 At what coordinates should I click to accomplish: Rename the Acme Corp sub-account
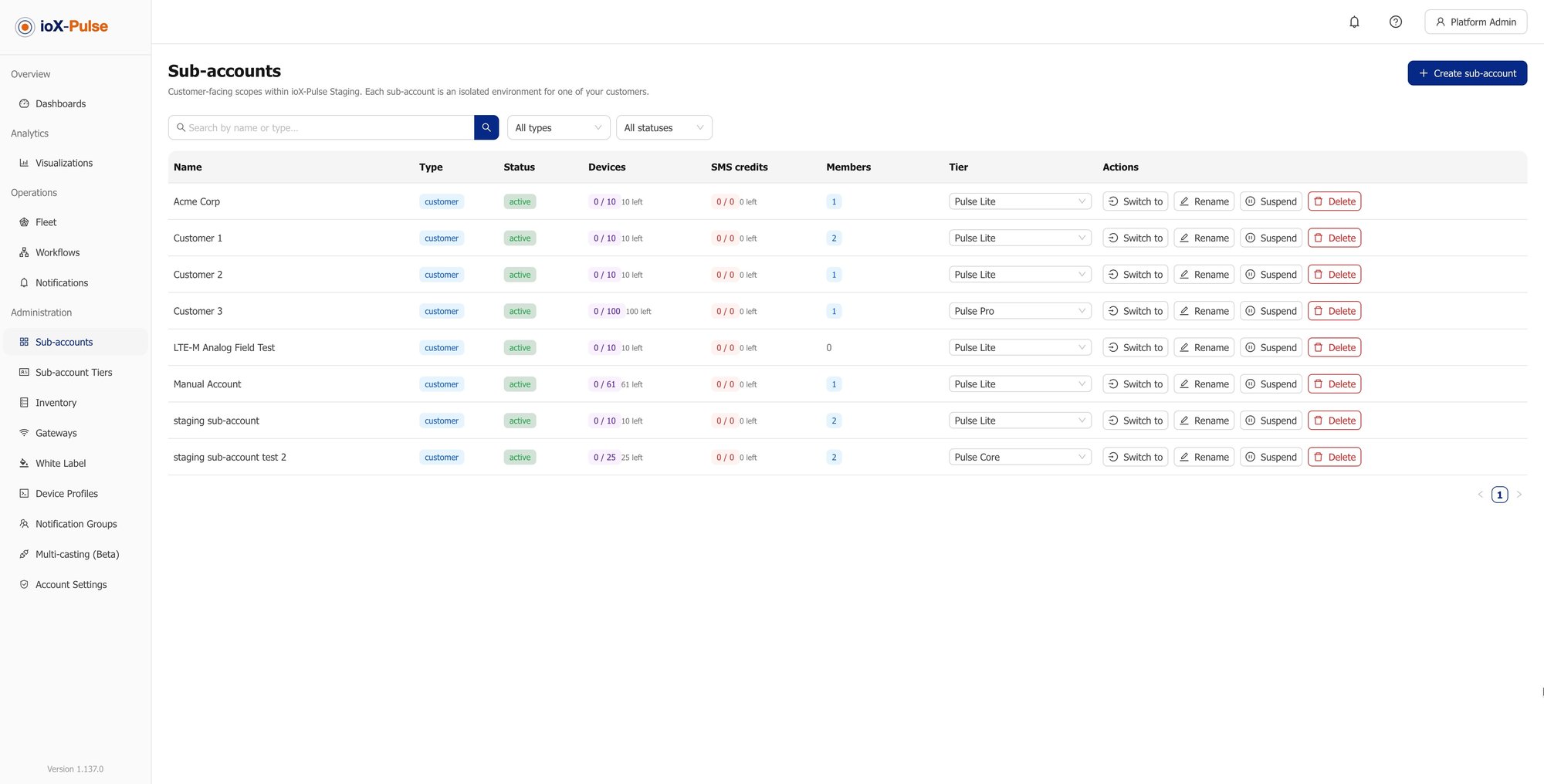1204,201
